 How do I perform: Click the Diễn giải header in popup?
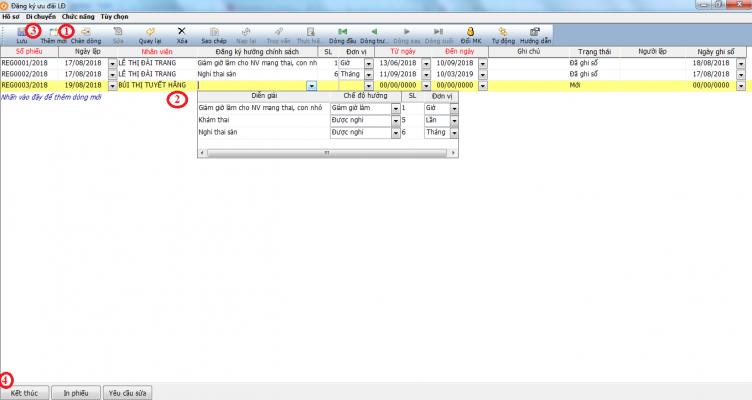(x=264, y=96)
